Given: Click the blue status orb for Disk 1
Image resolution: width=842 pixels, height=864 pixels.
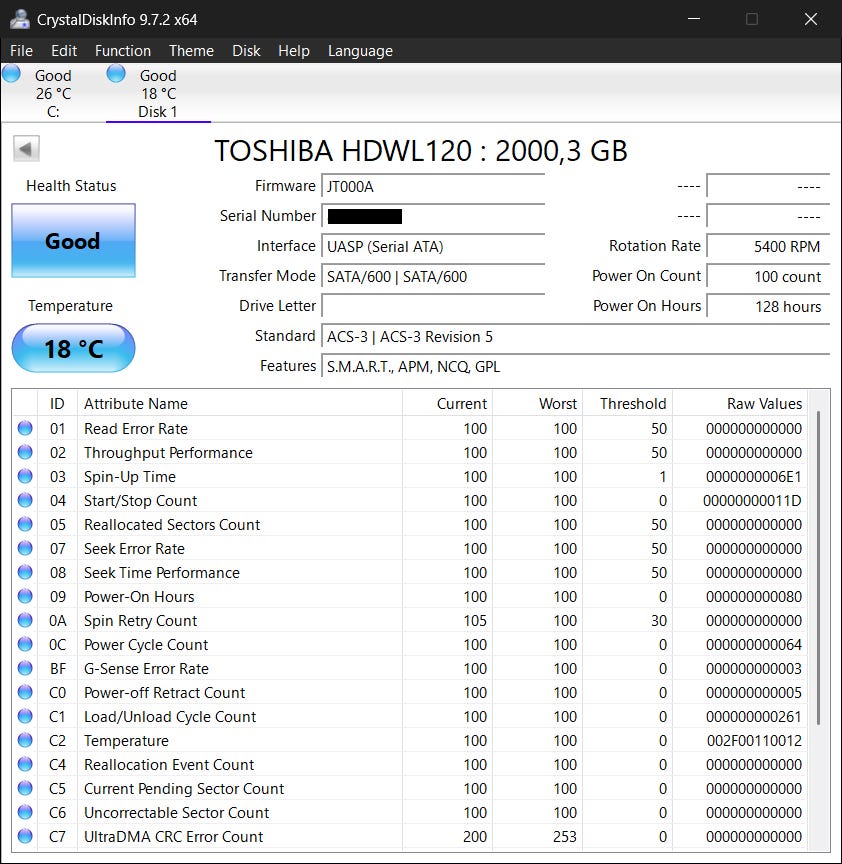Looking at the screenshot, I should (116, 73).
